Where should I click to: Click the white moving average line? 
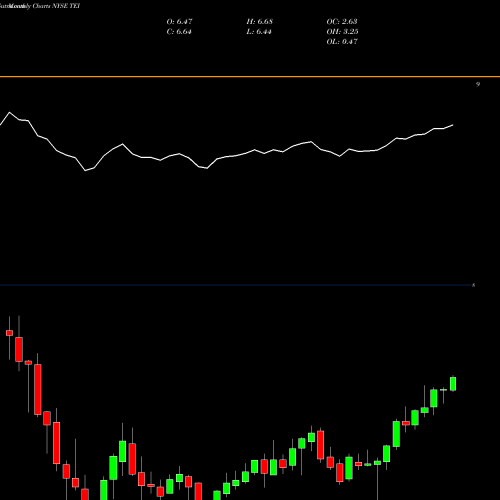click(x=227, y=157)
